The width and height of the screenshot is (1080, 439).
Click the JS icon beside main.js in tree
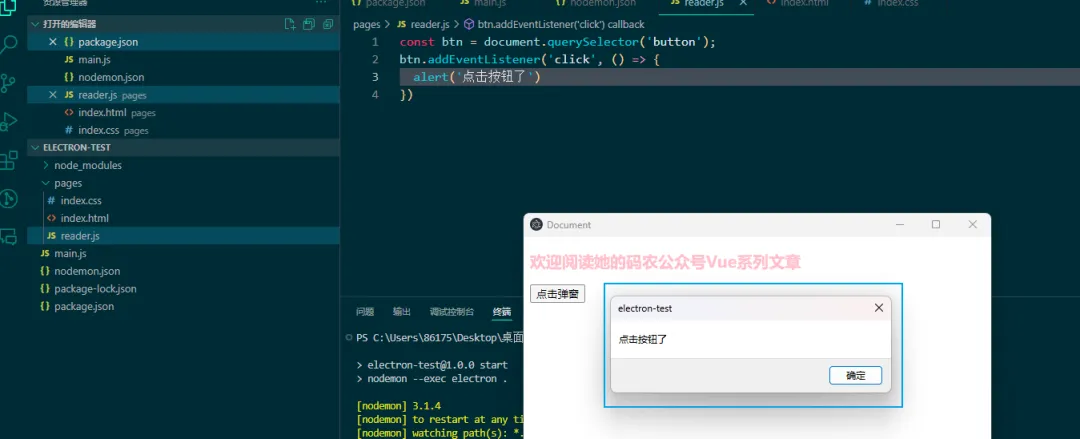click(x=45, y=254)
